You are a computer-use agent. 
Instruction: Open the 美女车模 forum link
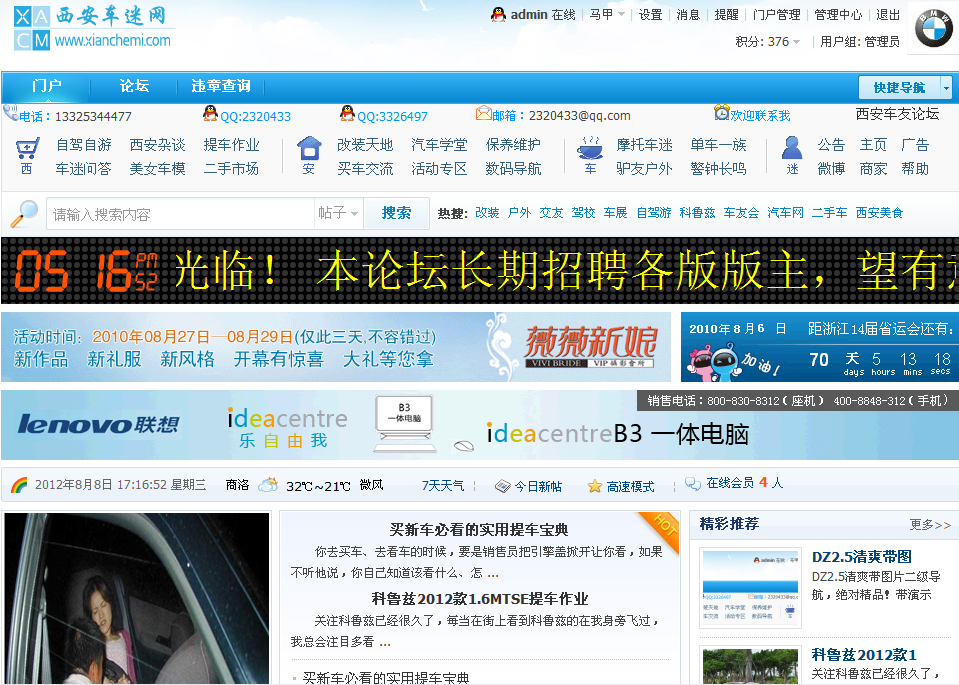coord(157,169)
